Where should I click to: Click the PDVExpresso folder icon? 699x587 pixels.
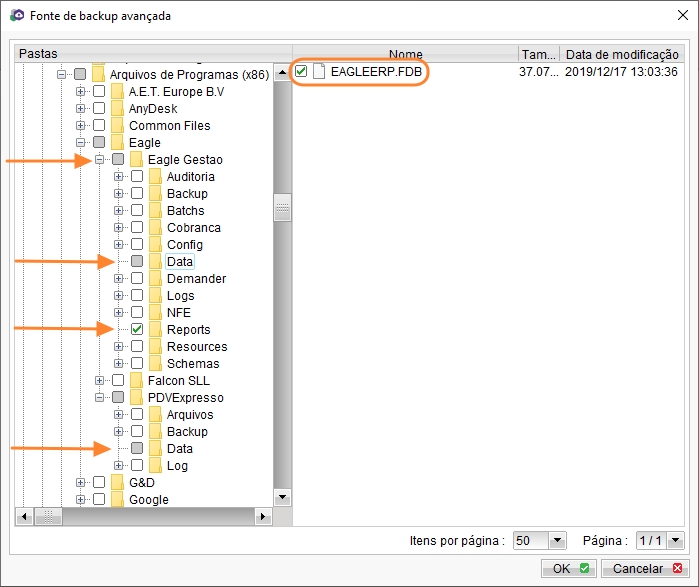pyautogui.click(x=136, y=398)
